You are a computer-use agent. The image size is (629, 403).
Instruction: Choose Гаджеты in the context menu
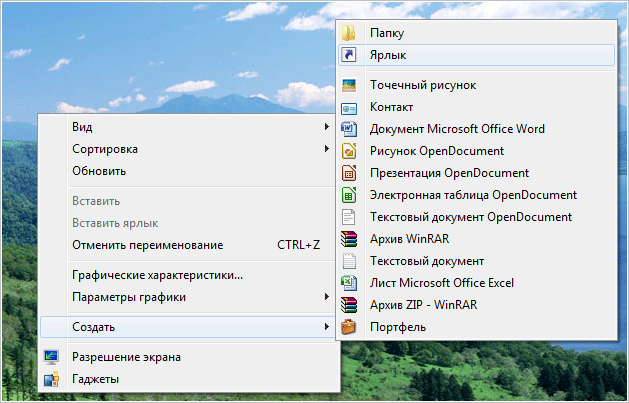pos(189,379)
